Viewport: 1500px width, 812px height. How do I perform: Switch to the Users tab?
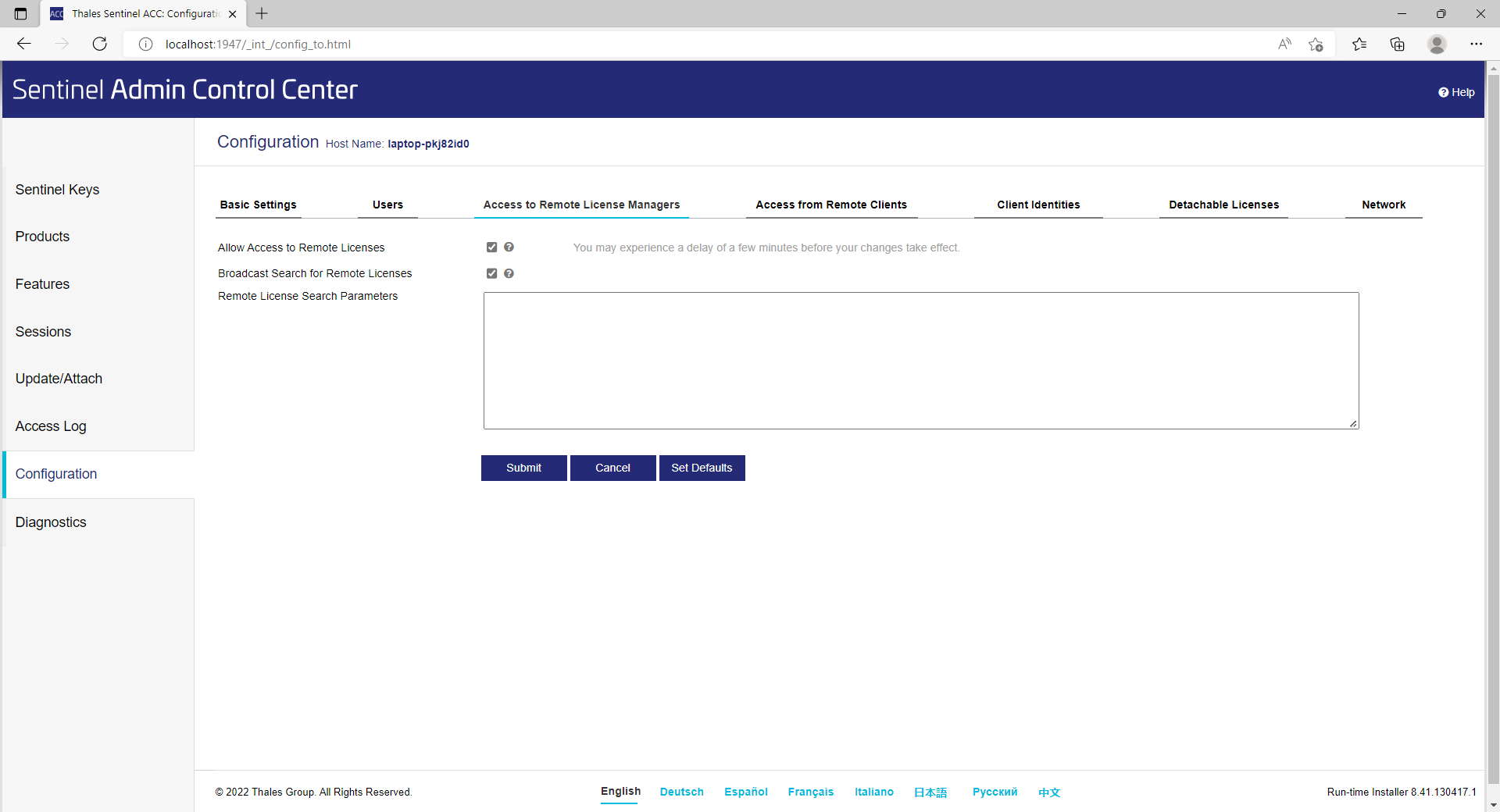pyautogui.click(x=387, y=205)
